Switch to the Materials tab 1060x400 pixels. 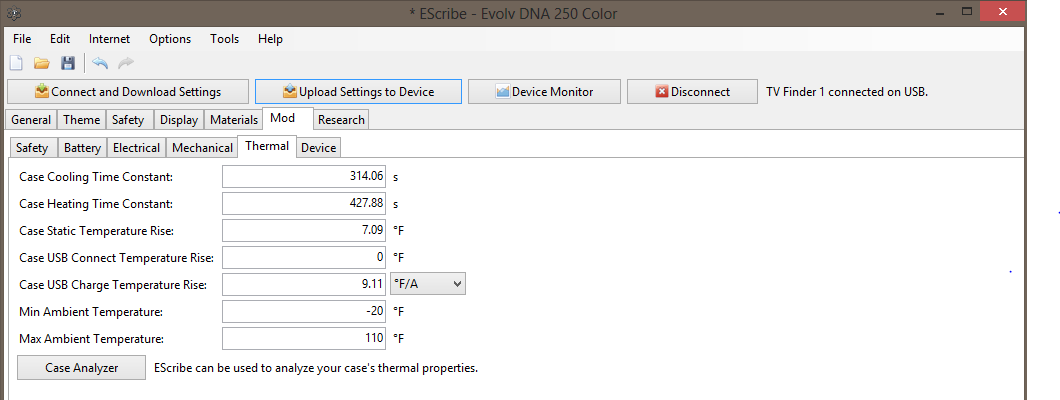(x=234, y=120)
